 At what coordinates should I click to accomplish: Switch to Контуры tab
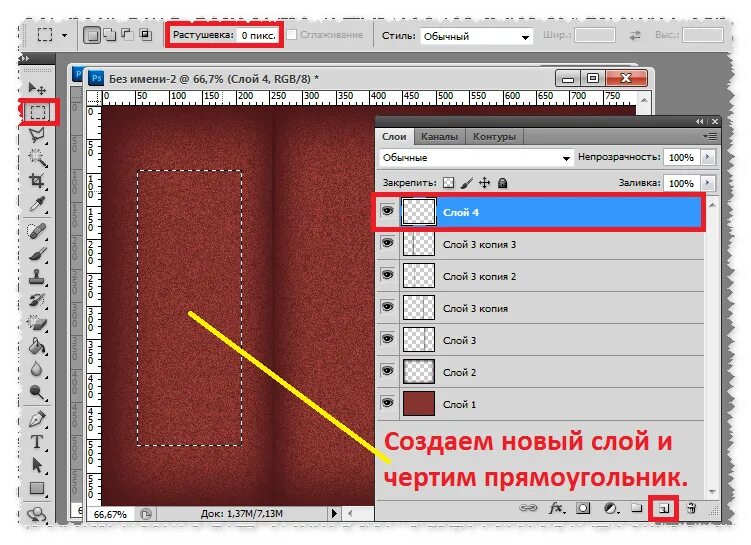pos(494,136)
